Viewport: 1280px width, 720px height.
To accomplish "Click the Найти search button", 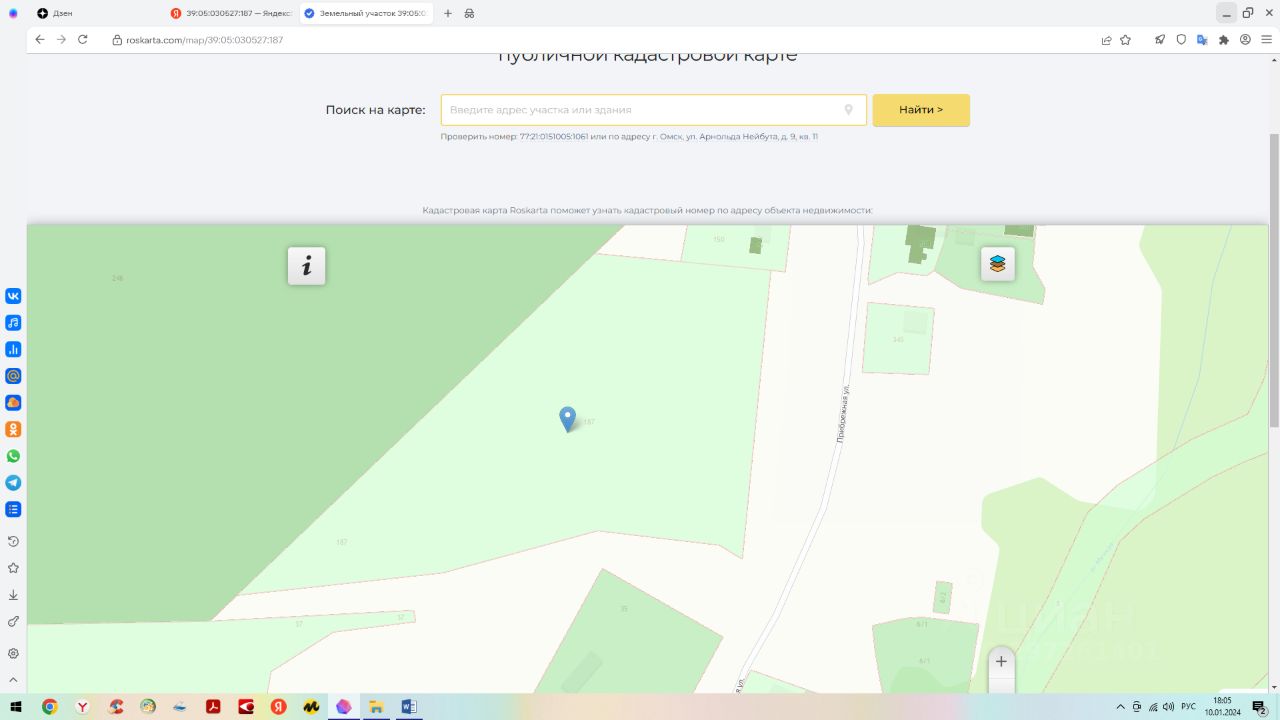I will pos(921,110).
